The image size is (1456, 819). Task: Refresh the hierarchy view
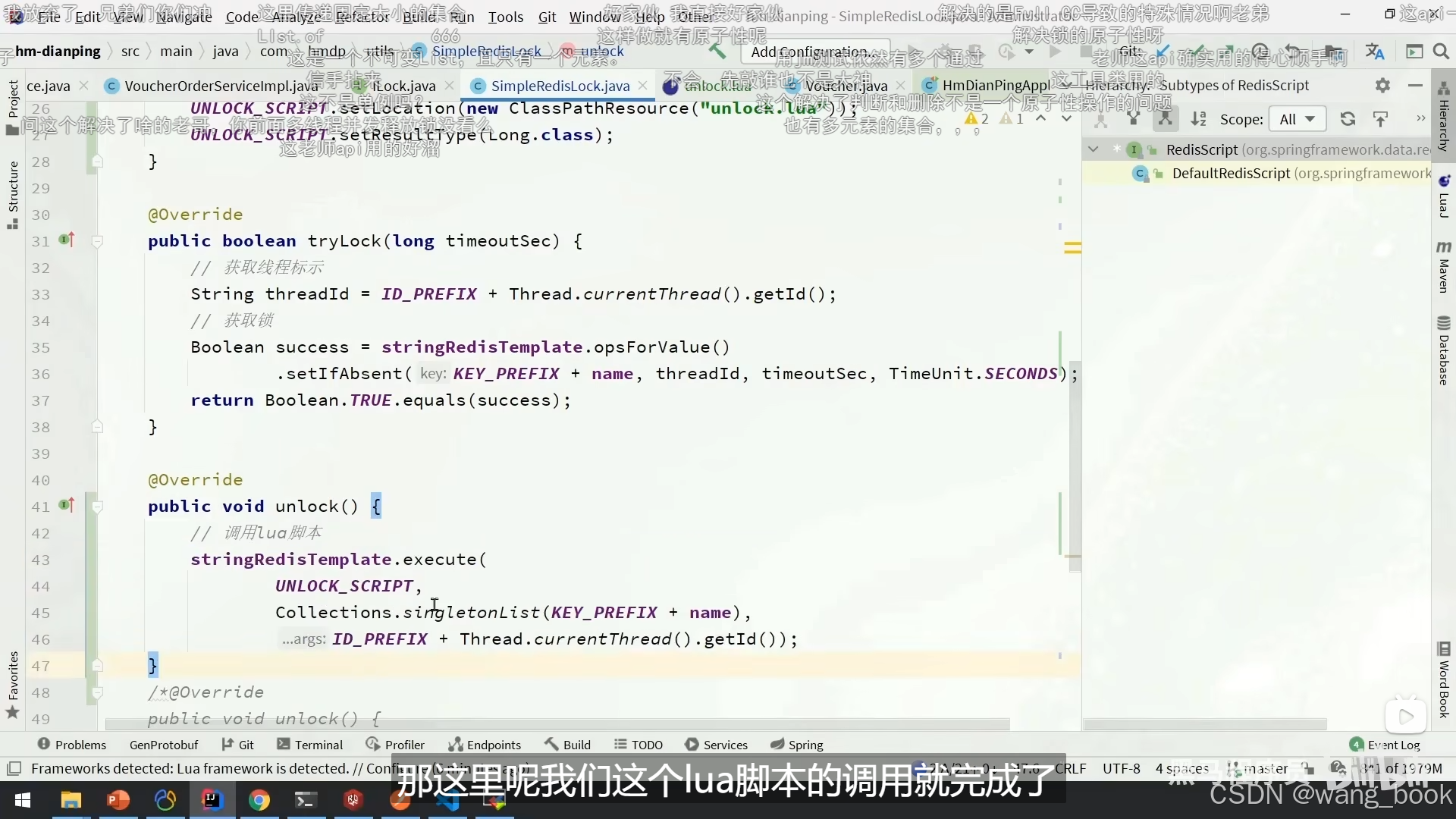(x=1348, y=119)
